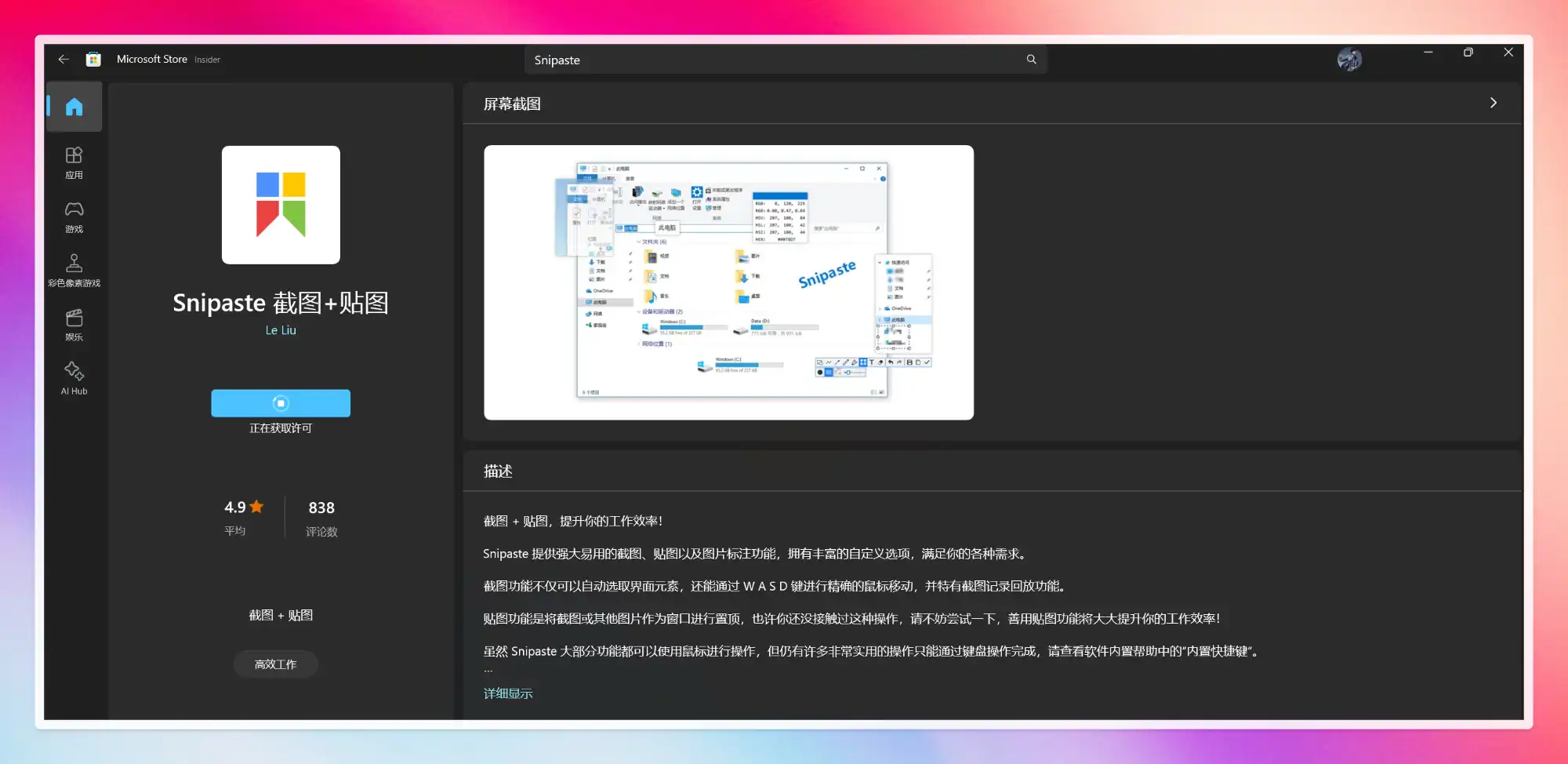1568x764 pixels.
Task: Click the 4.9 star rating
Action: pos(244,508)
